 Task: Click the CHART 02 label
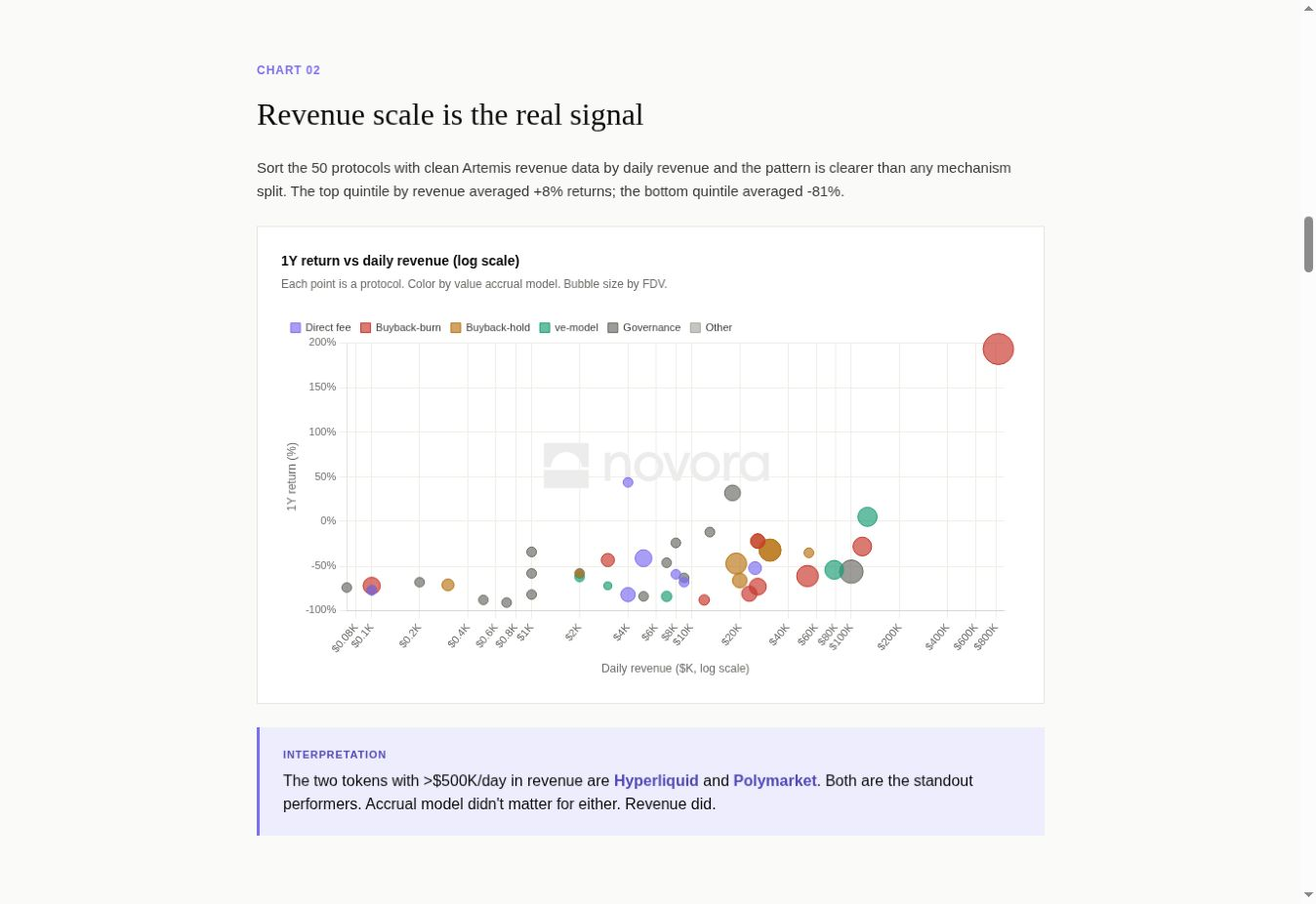tap(288, 70)
